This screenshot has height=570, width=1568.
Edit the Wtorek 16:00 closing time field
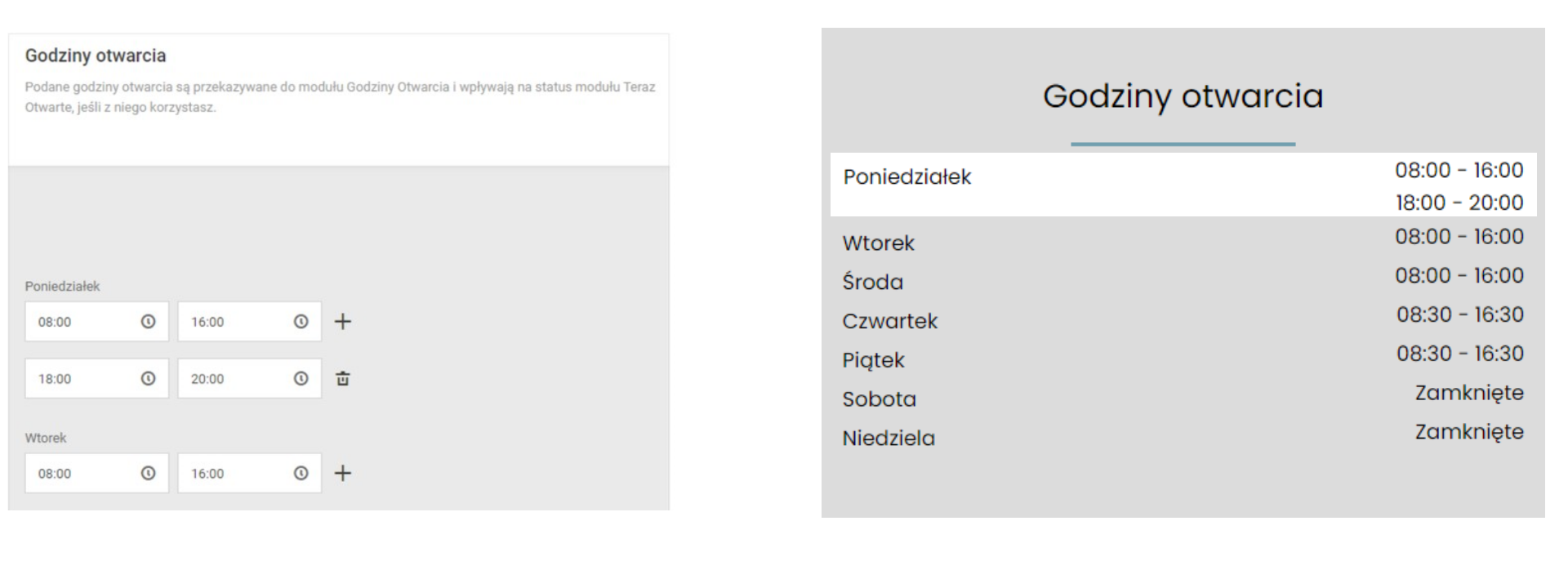point(249,474)
